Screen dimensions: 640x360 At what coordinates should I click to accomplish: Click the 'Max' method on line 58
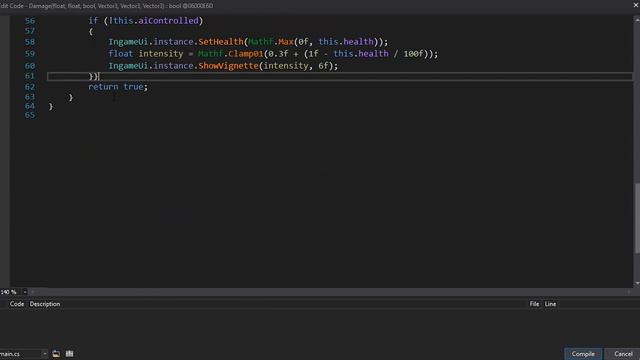pos(286,42)
